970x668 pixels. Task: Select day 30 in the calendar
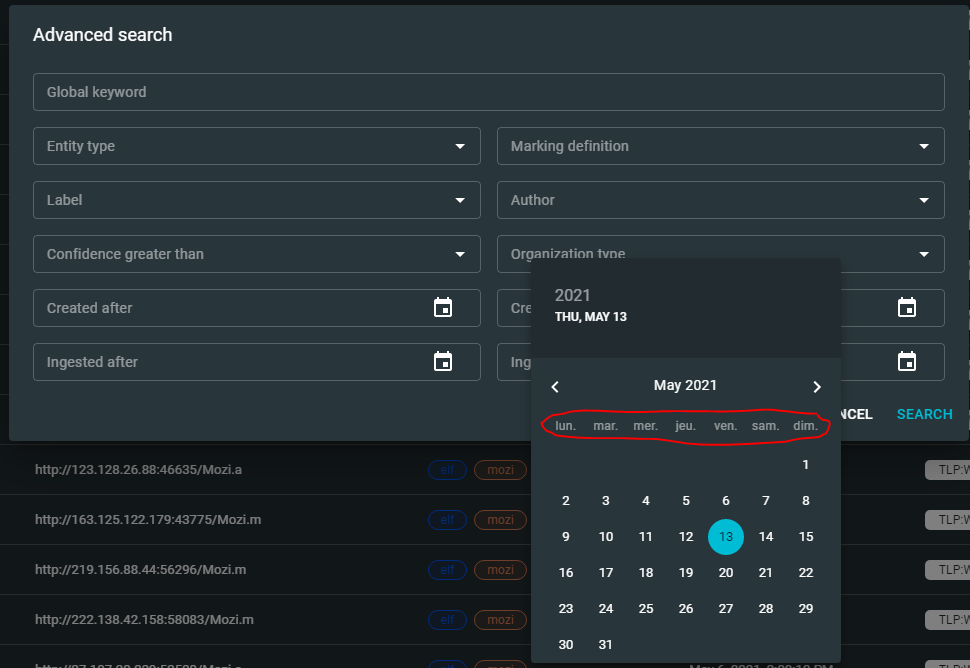click(x=566, y=644)
